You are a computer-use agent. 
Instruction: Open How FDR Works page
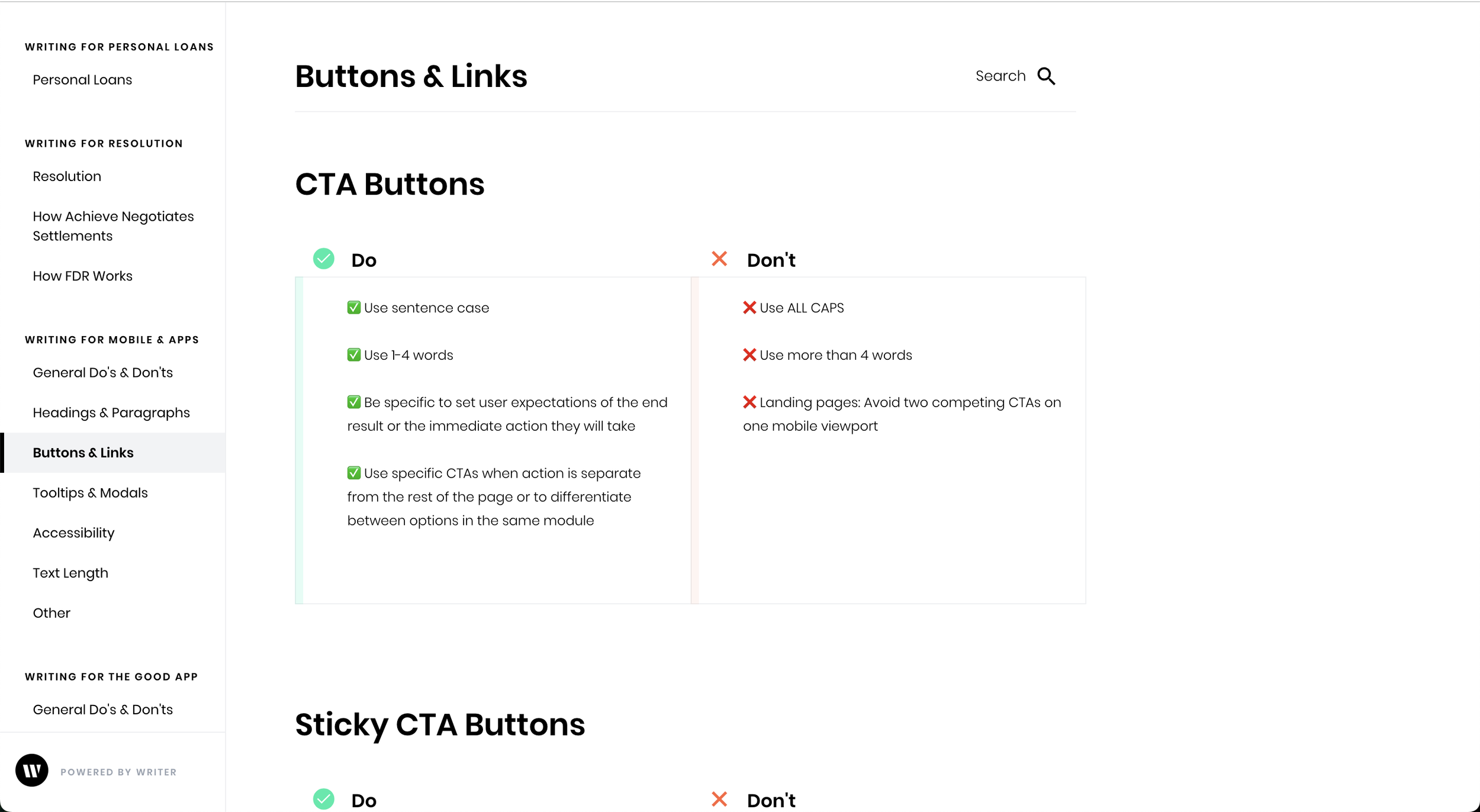(82, 276)
